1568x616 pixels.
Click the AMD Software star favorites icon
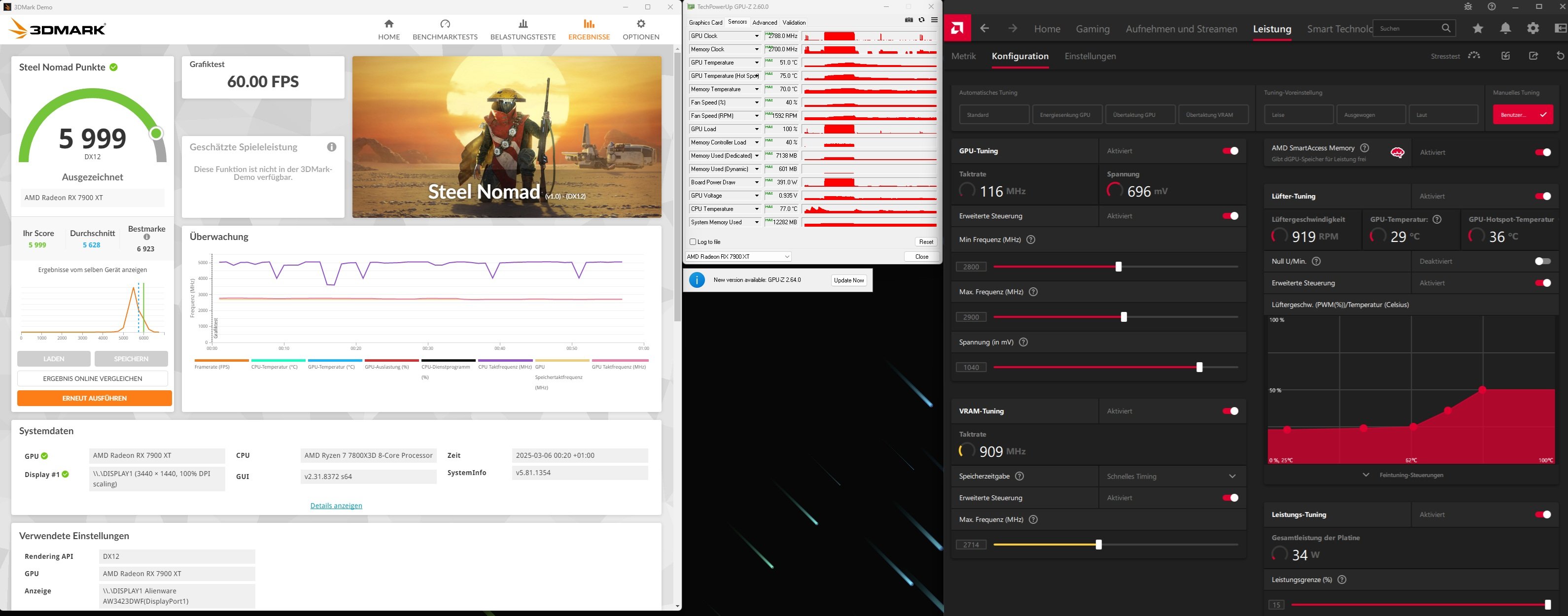click(x=1477, y=29)
